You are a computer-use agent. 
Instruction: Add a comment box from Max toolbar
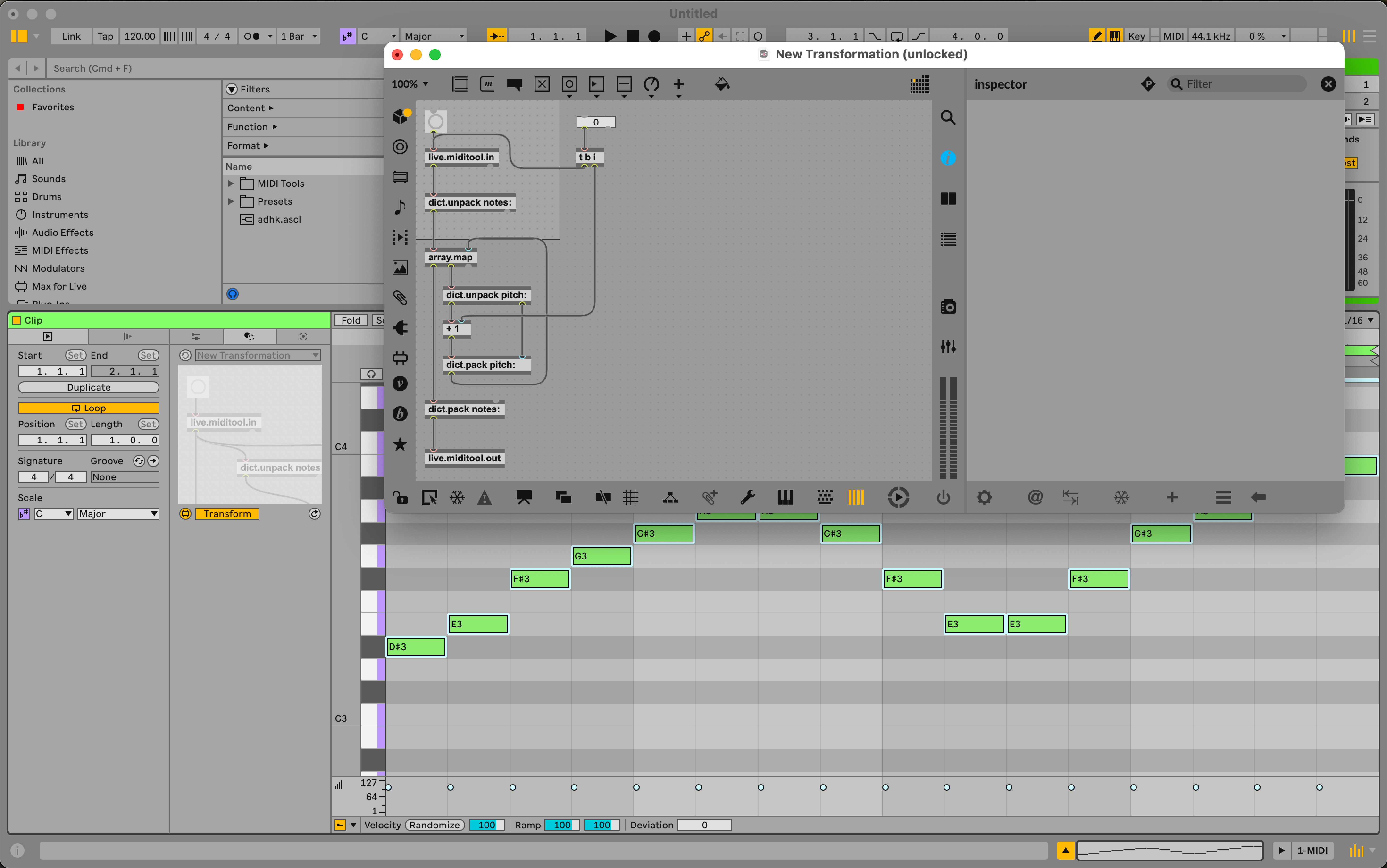point(515,84)
